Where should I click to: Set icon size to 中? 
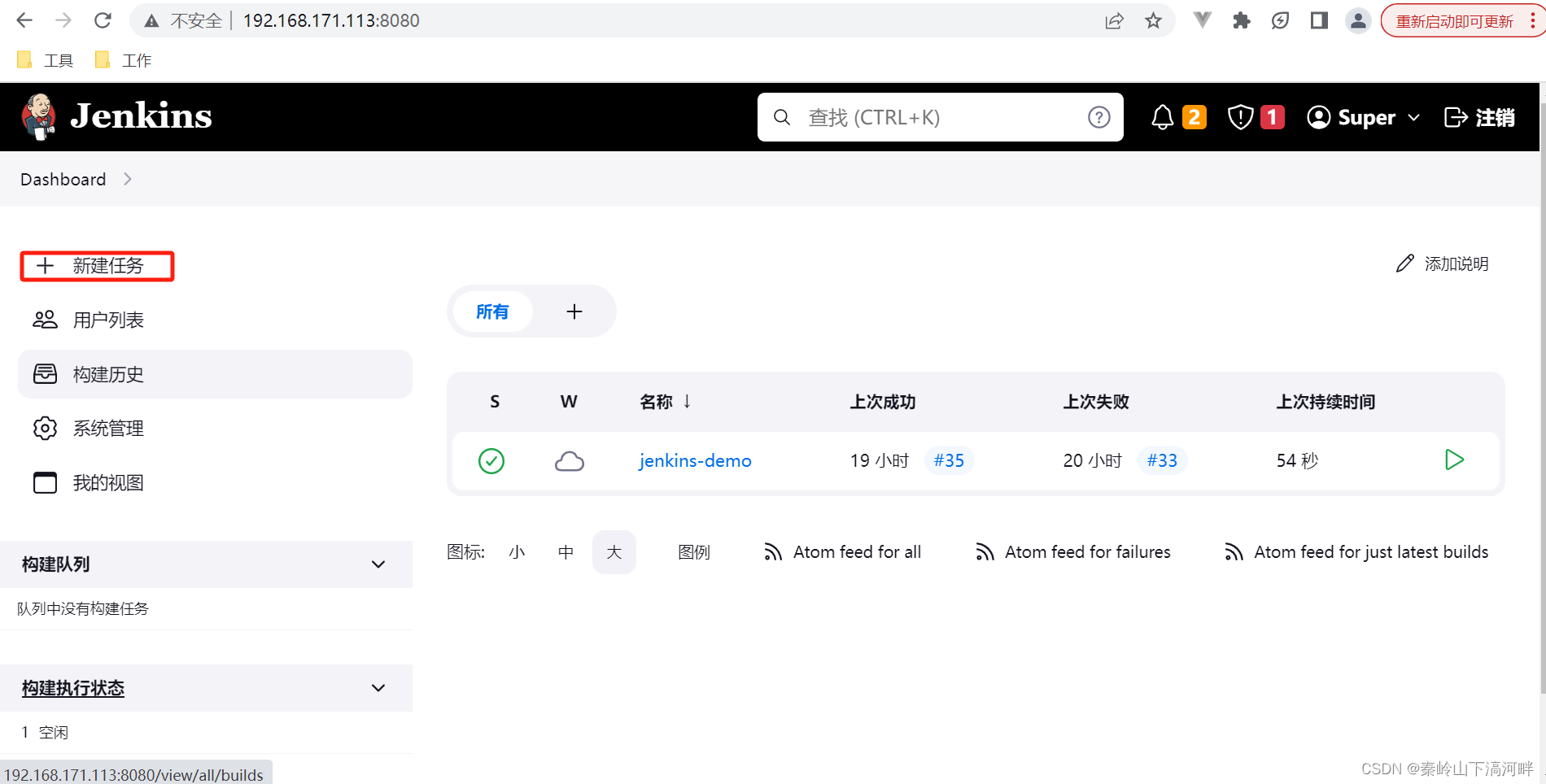(566, 552)
